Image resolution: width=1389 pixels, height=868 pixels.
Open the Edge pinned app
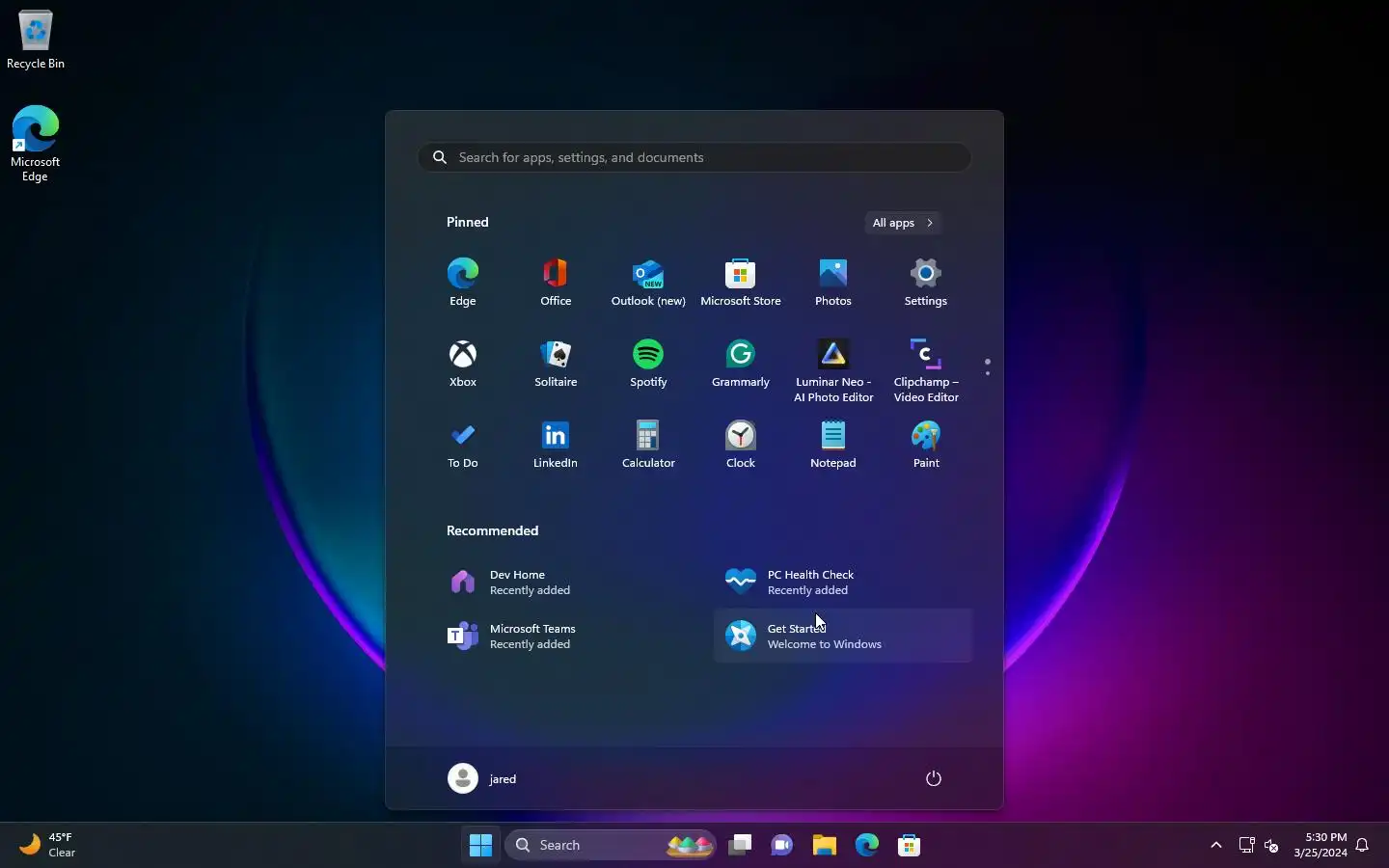pos(463,283)
